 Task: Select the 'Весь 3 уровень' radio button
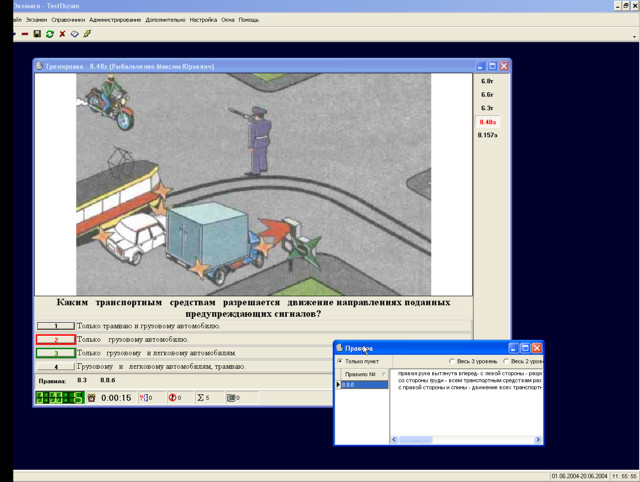point(453,361)
